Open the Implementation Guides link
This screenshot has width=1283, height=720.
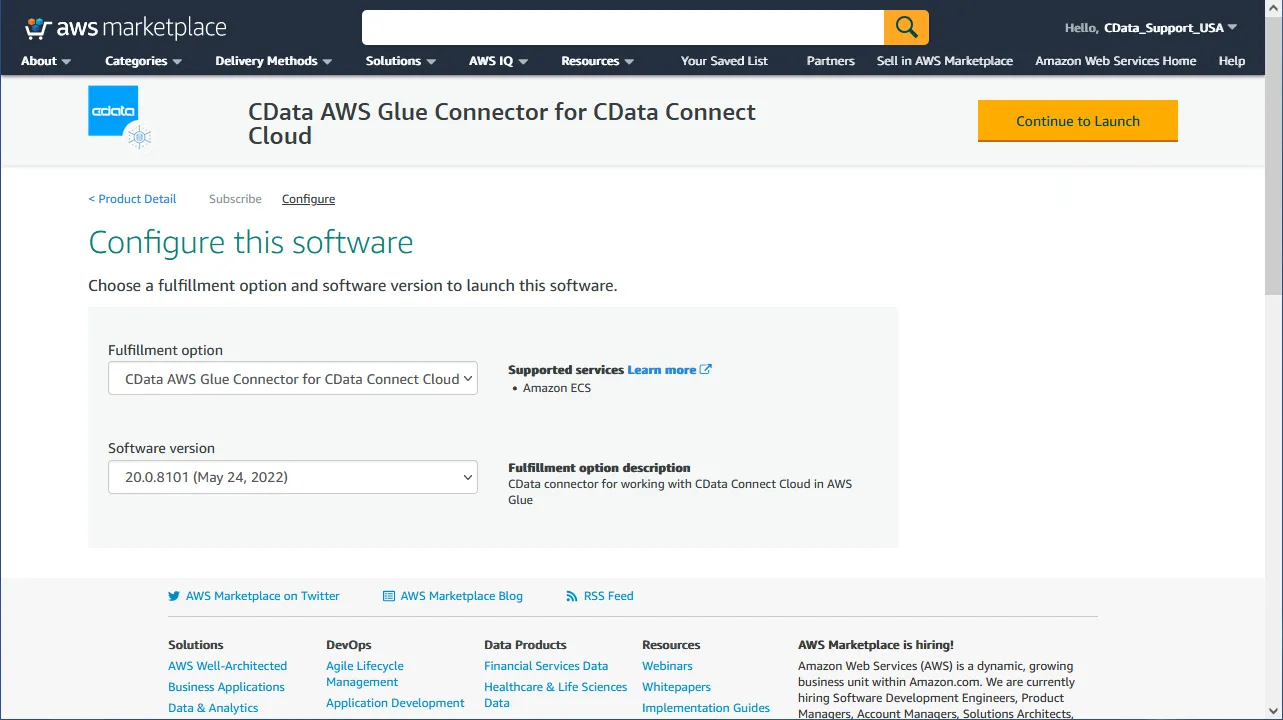click(706, 707)
